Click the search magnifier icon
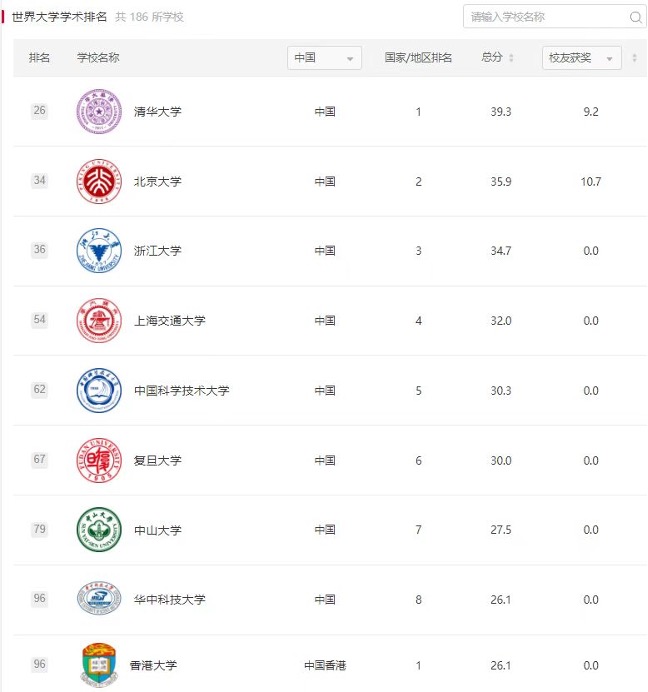The image size is (648, 692). tap(635, 17)
